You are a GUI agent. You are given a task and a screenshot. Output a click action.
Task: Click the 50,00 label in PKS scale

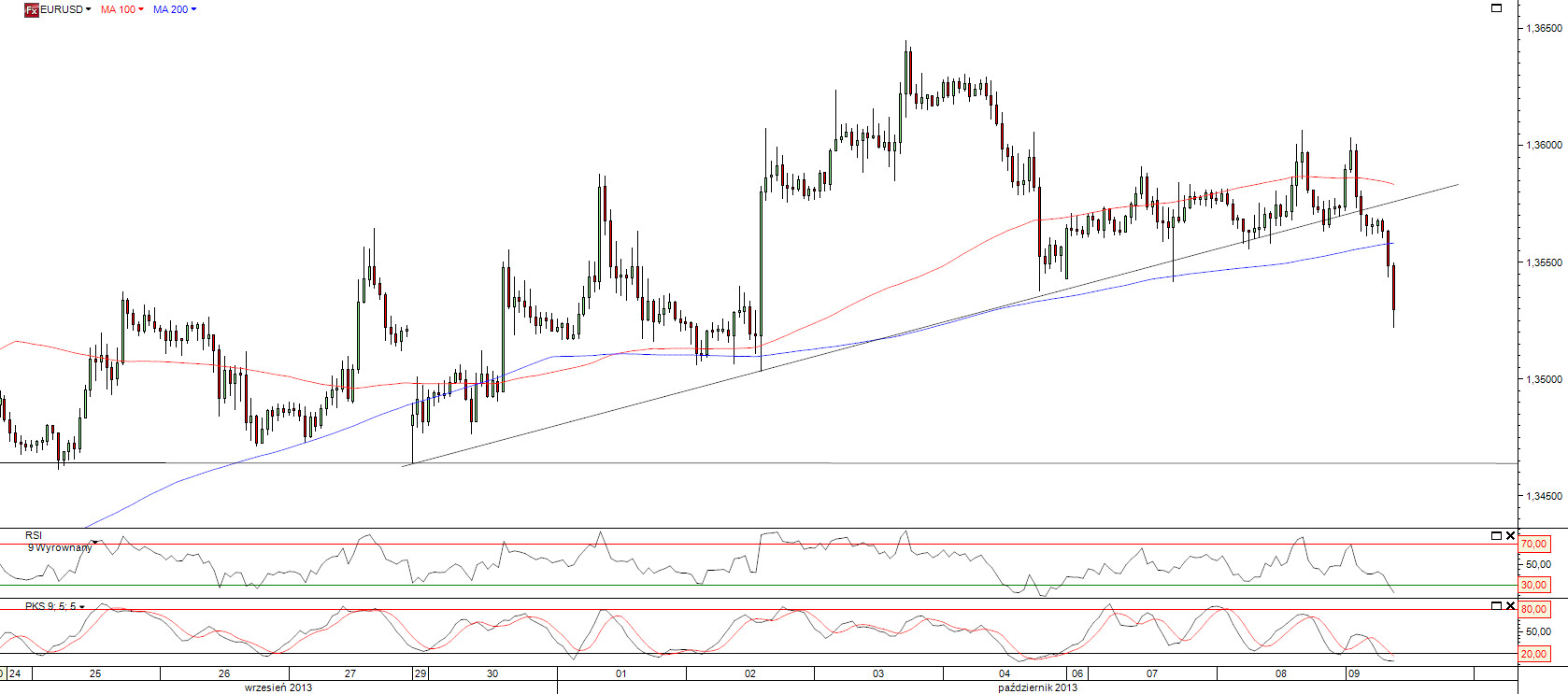pos(1538,631)
